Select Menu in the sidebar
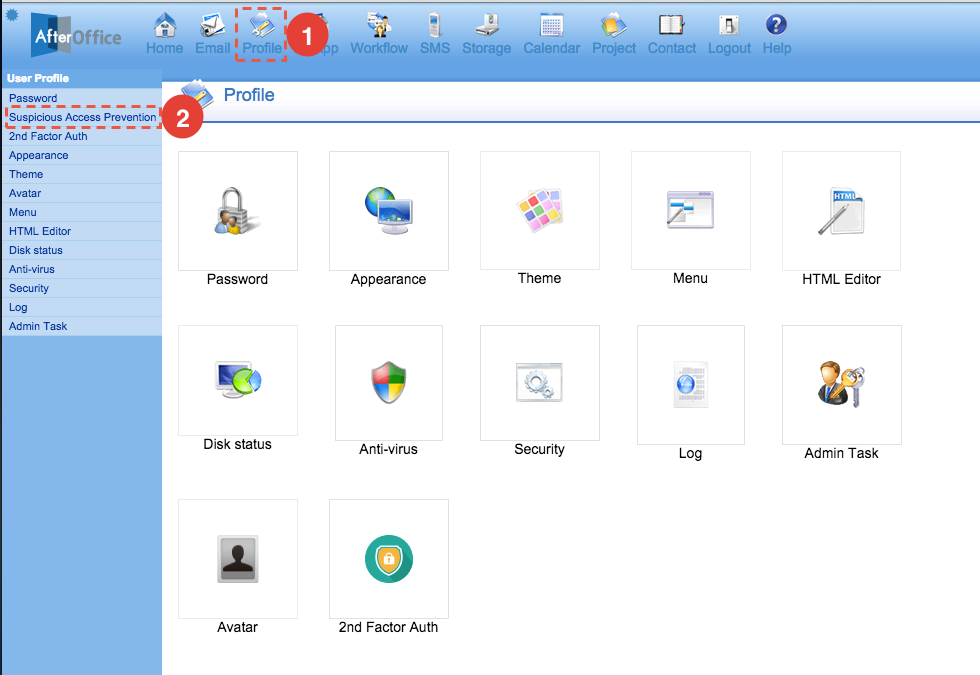The width and height of the screenshot is (980, 675). click(82, 212)
